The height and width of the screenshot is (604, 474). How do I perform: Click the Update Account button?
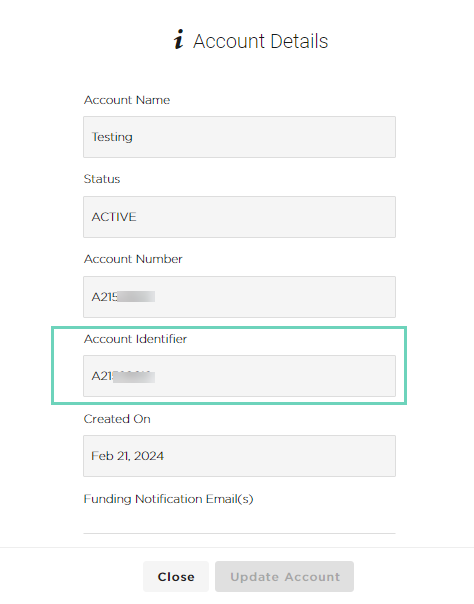click(285, 577)
